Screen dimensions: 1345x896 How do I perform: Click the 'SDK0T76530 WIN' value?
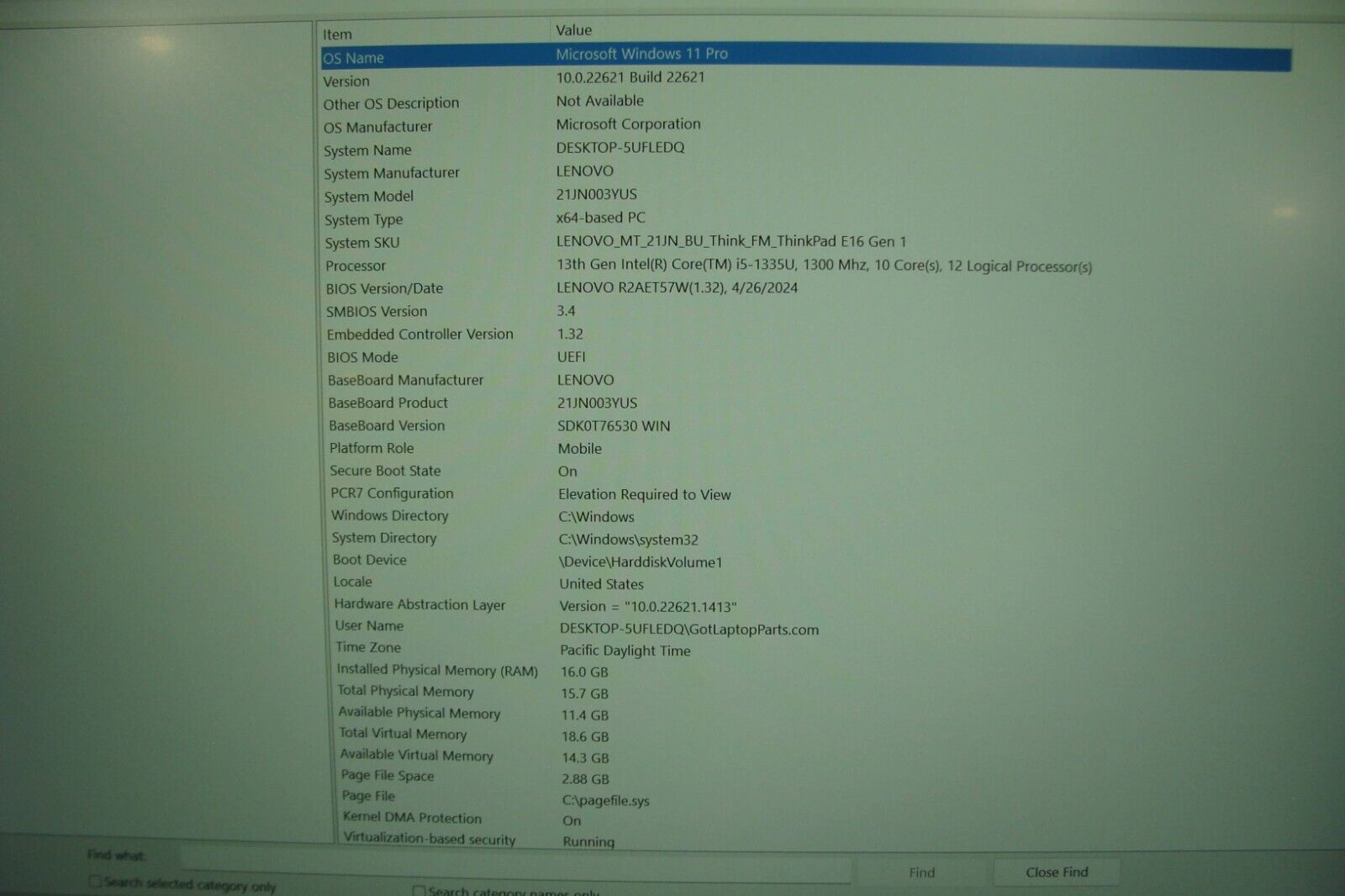click(614, 426)
